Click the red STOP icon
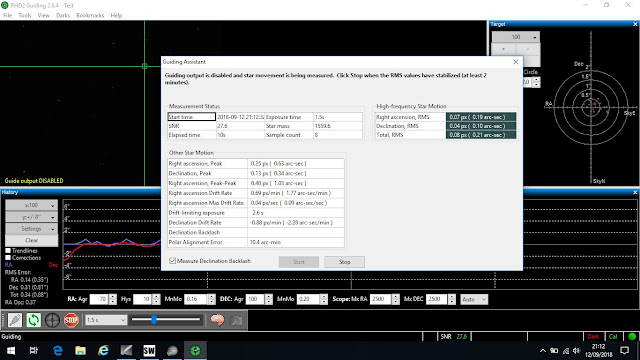Image resolution: width=640 pixels, height=360 pixels. 71,320
